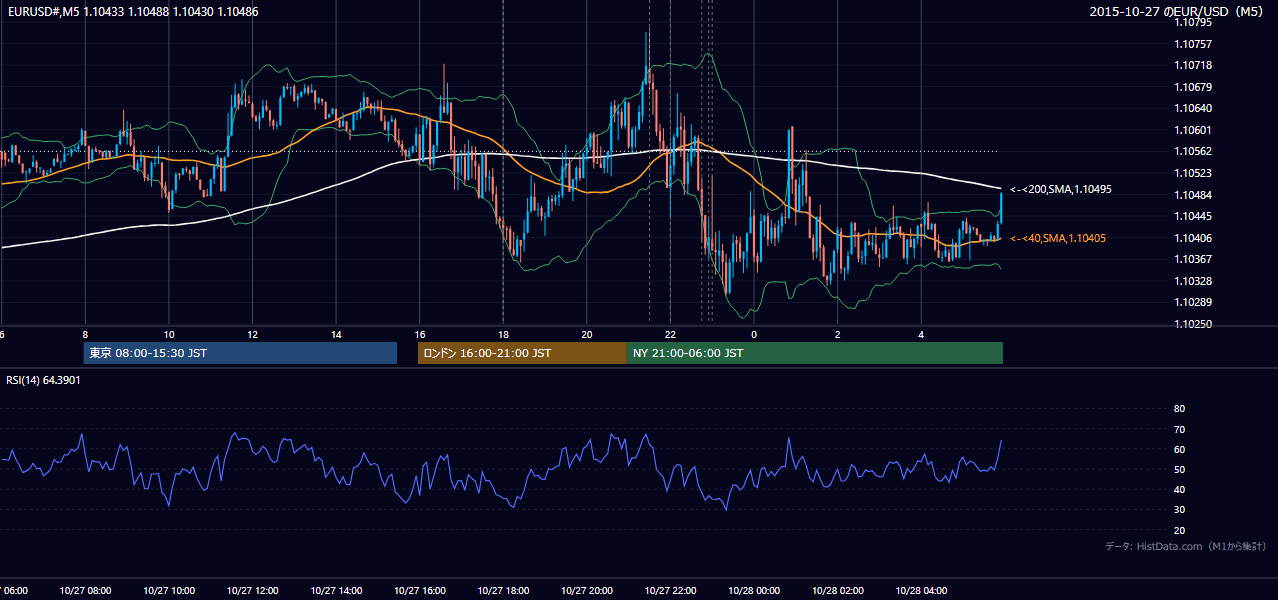Click RSI scale value 70
Image resolution: width=1278 pixels, height=600 pixels.
click(x=1179, y=429)
